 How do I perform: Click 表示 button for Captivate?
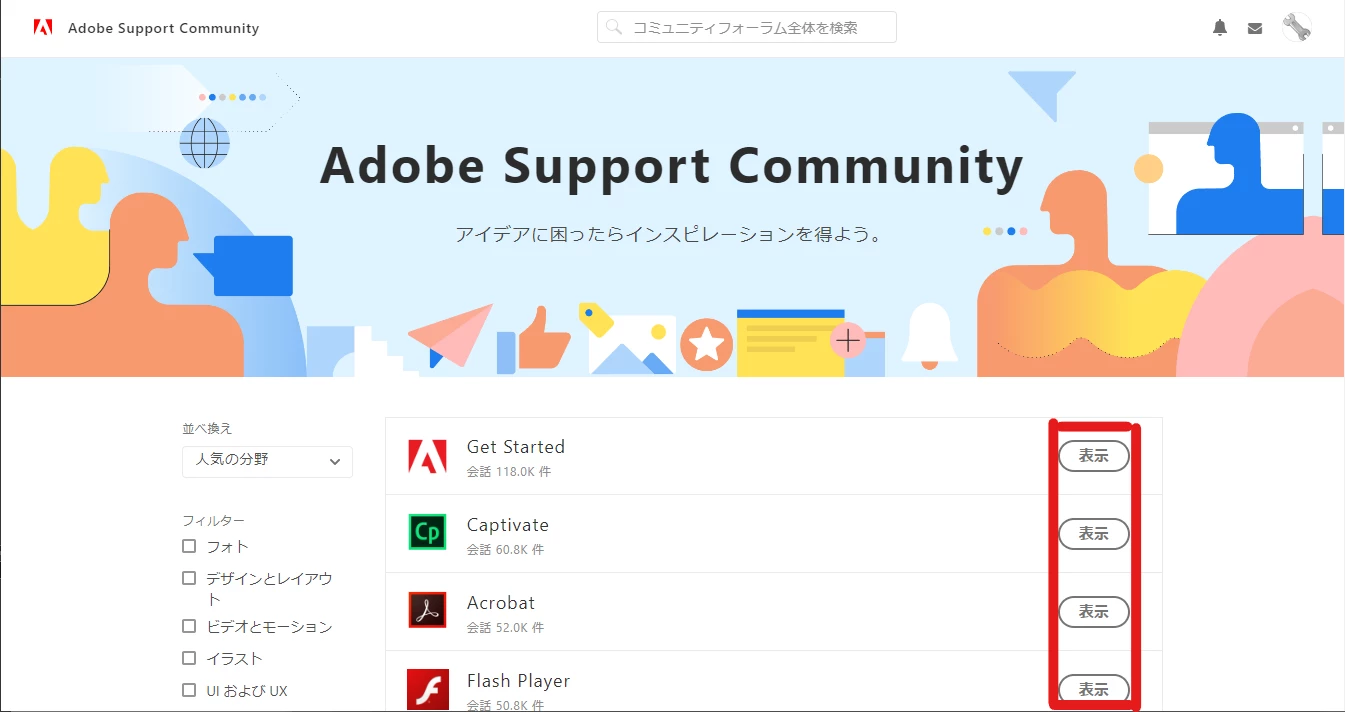point(1094,534)
